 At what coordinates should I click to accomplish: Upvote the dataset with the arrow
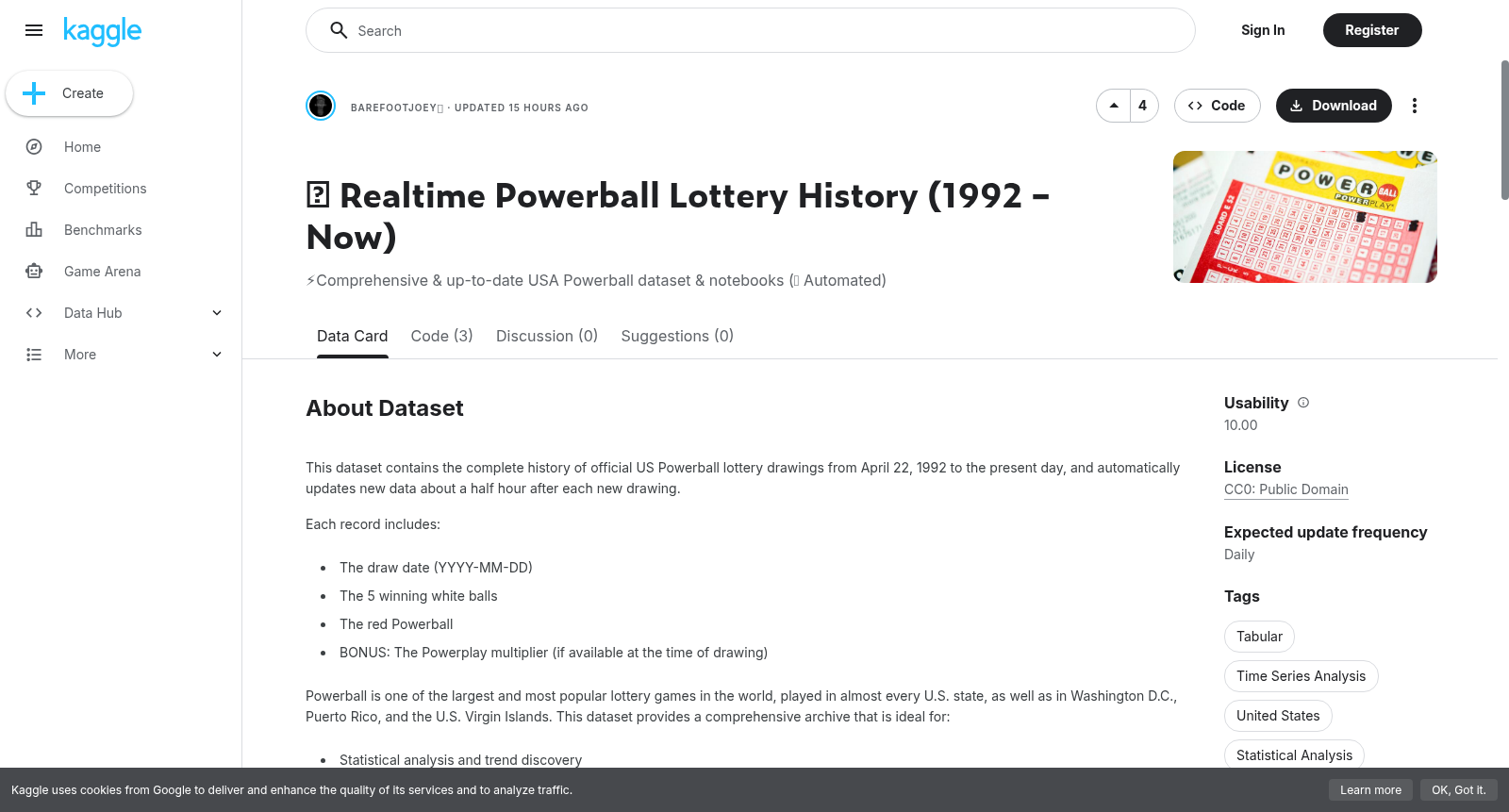click(x=1114, y=106)
